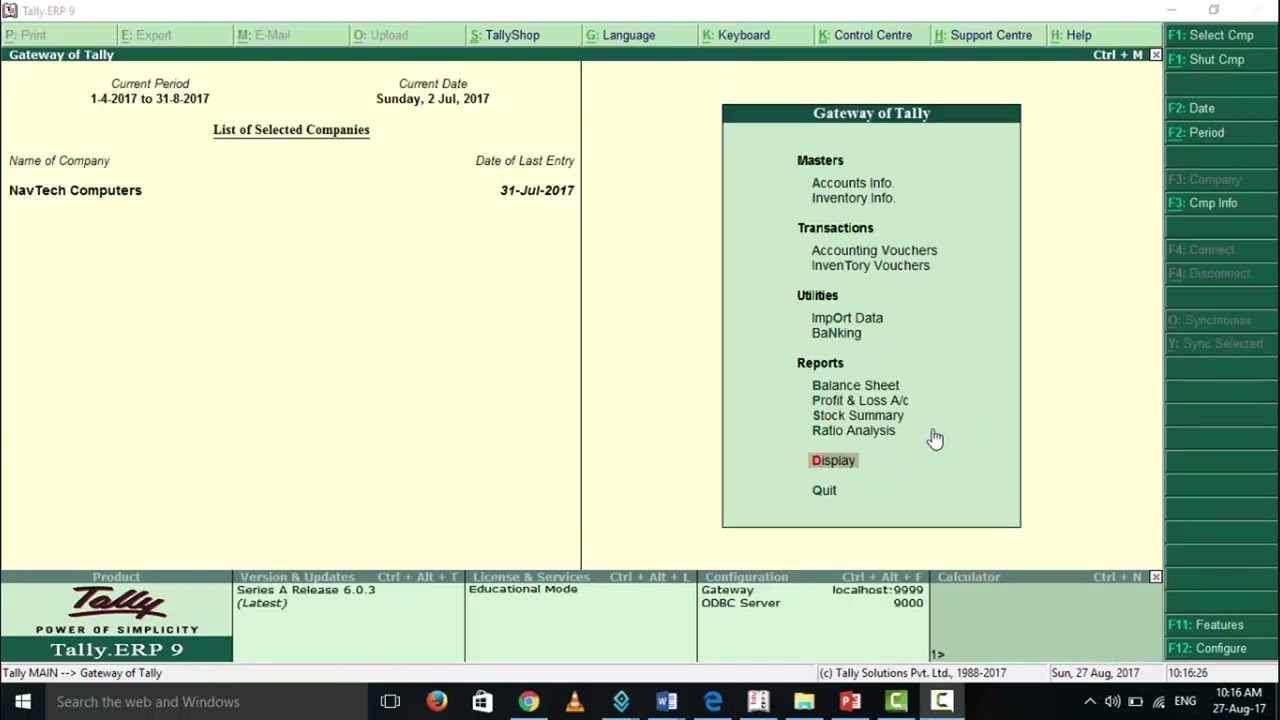Image resolution: width=1280 pixels, height=720 pixels.
Task: Open the taskbar clock showing 10:16 AM
Action: (x=1239, y=701)
